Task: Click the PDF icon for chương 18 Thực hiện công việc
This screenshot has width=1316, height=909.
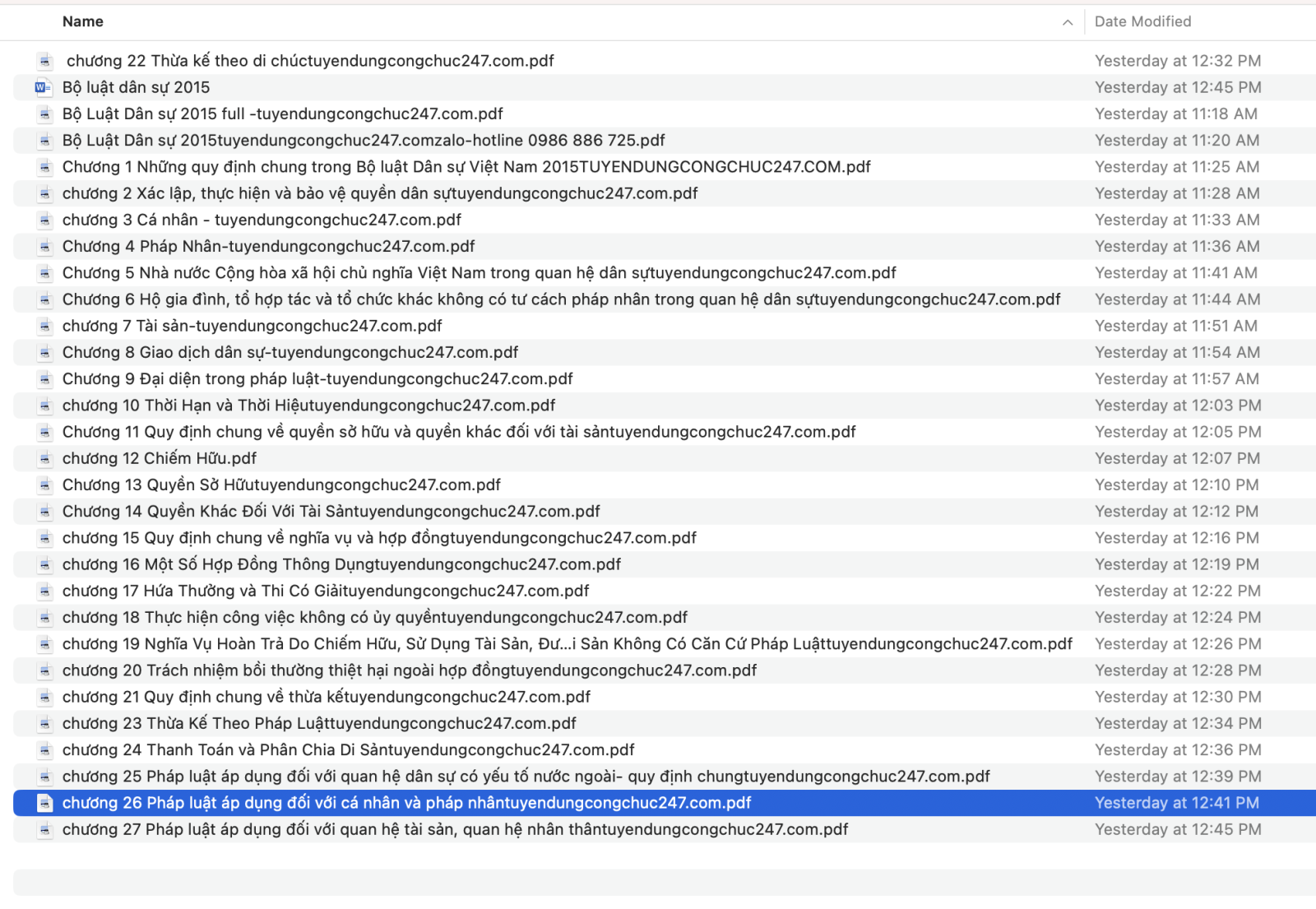Action: coord(45,617)
